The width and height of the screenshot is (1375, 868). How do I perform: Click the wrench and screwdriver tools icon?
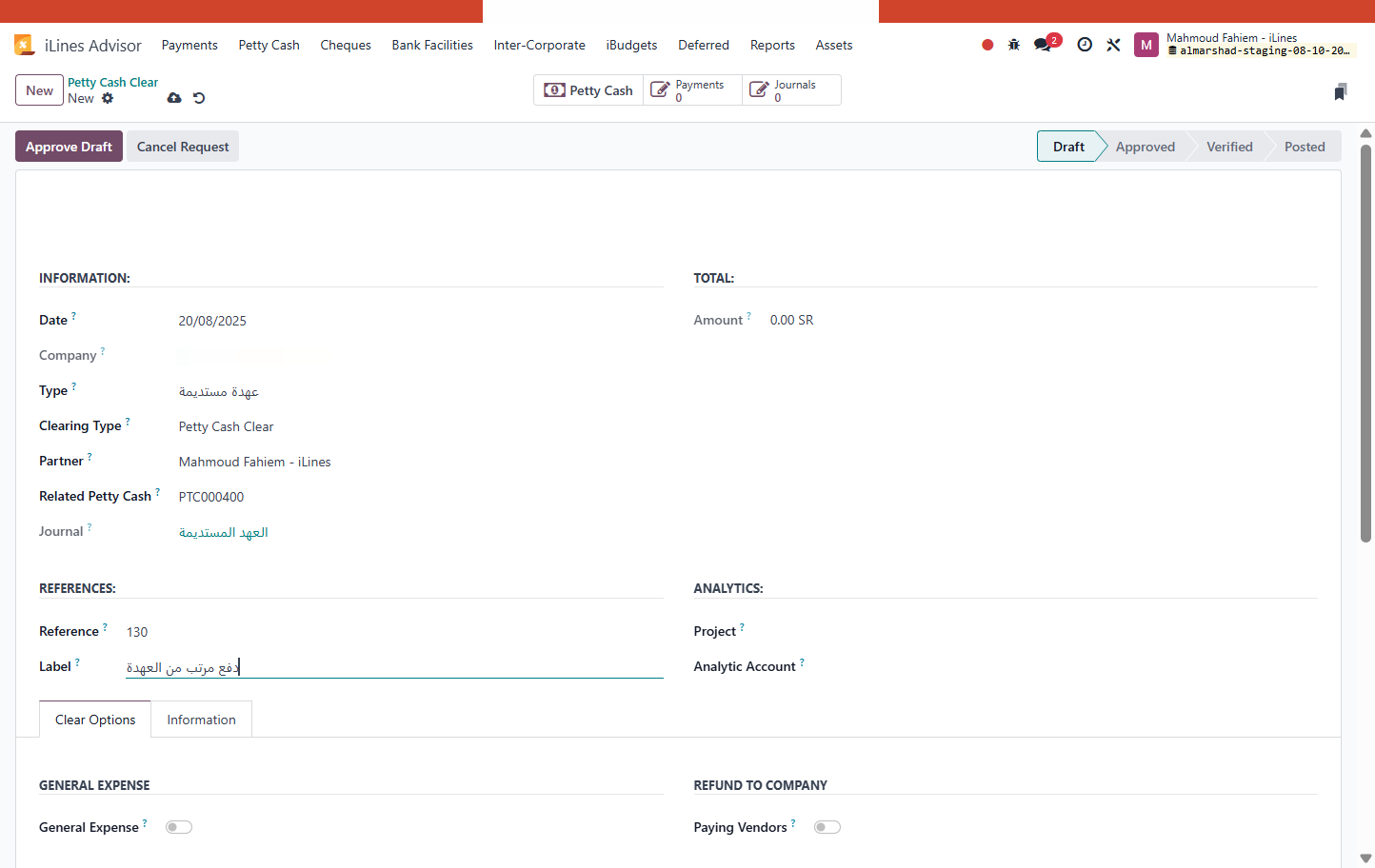tap(1113, 45)
